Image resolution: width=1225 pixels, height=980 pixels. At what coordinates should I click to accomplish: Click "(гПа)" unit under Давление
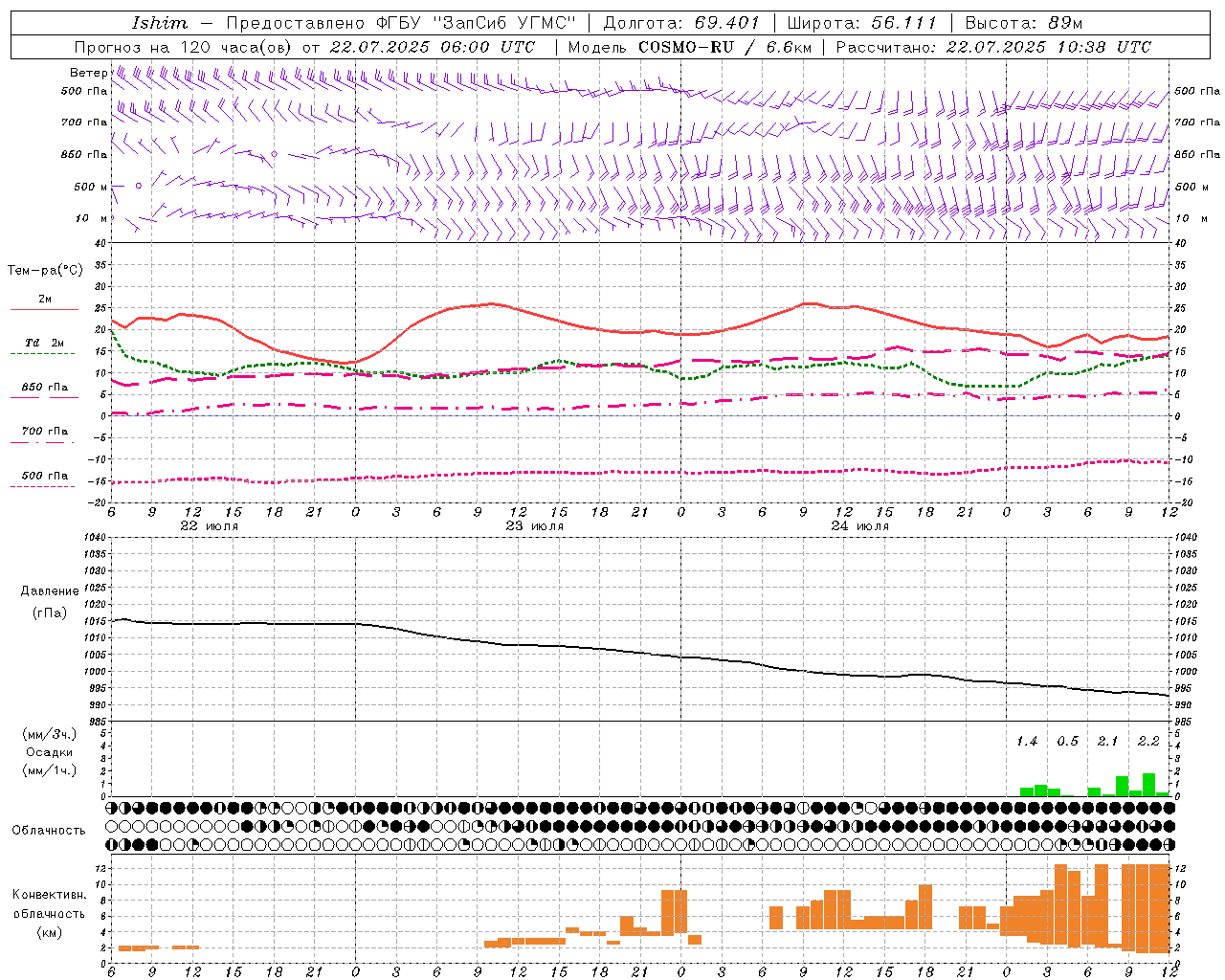point(50,613)
